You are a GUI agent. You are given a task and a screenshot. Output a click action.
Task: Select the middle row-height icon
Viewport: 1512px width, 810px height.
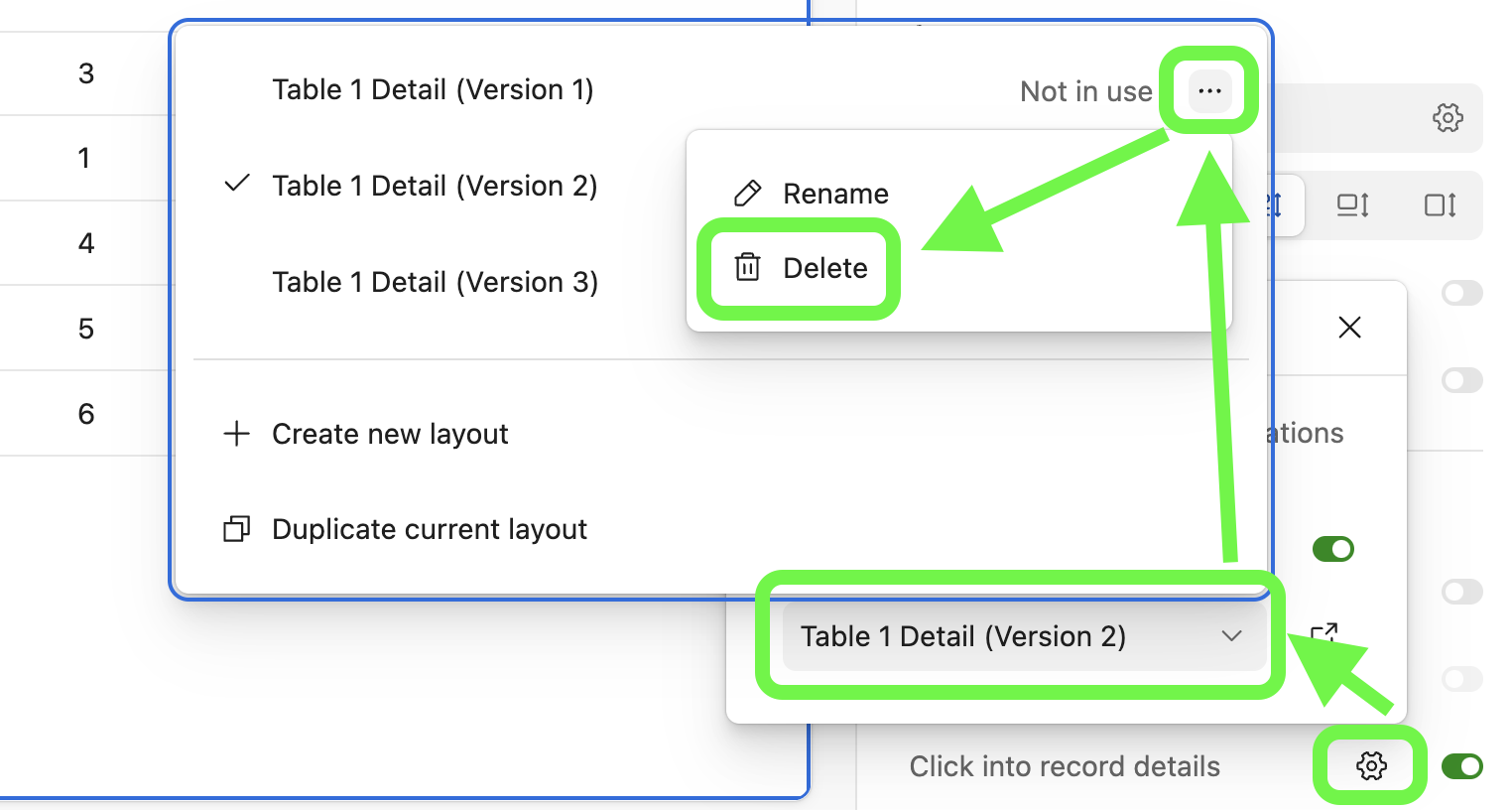1352,205
